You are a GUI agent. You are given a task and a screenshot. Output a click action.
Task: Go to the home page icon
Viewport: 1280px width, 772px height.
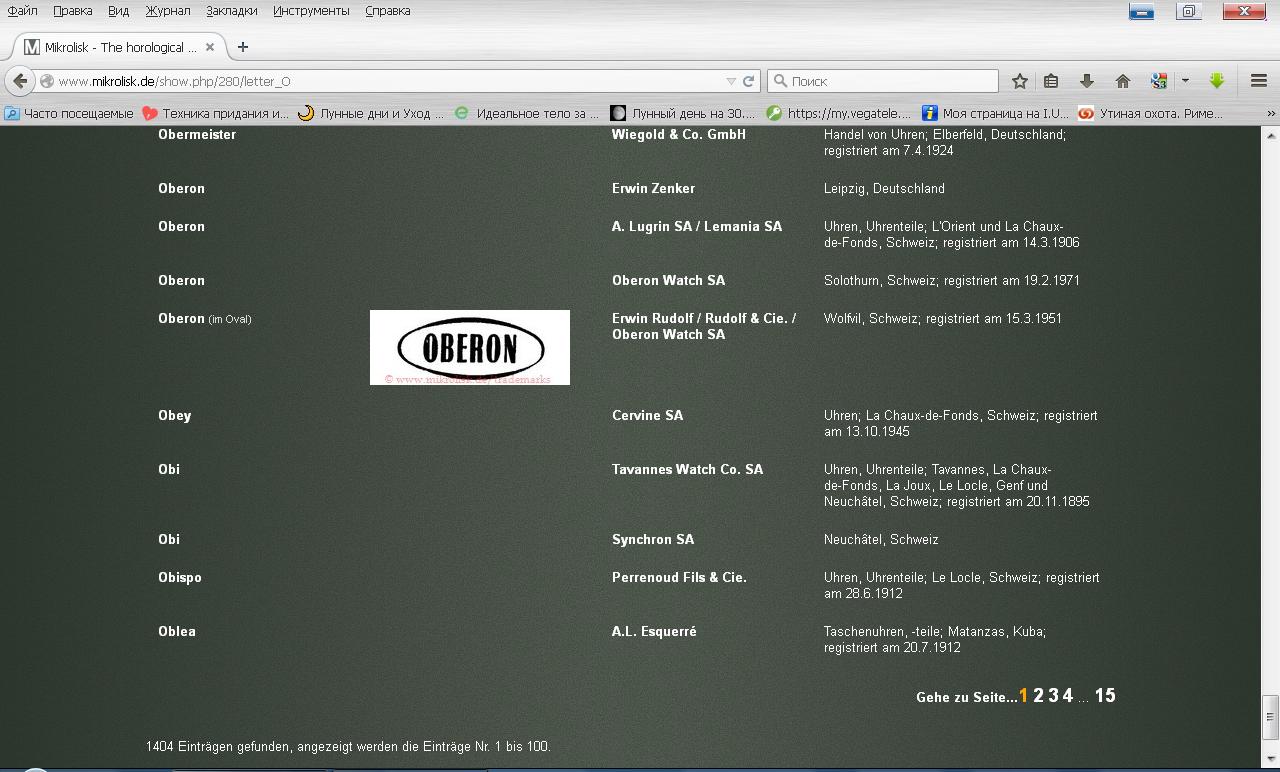click(x=1123, y=81)
